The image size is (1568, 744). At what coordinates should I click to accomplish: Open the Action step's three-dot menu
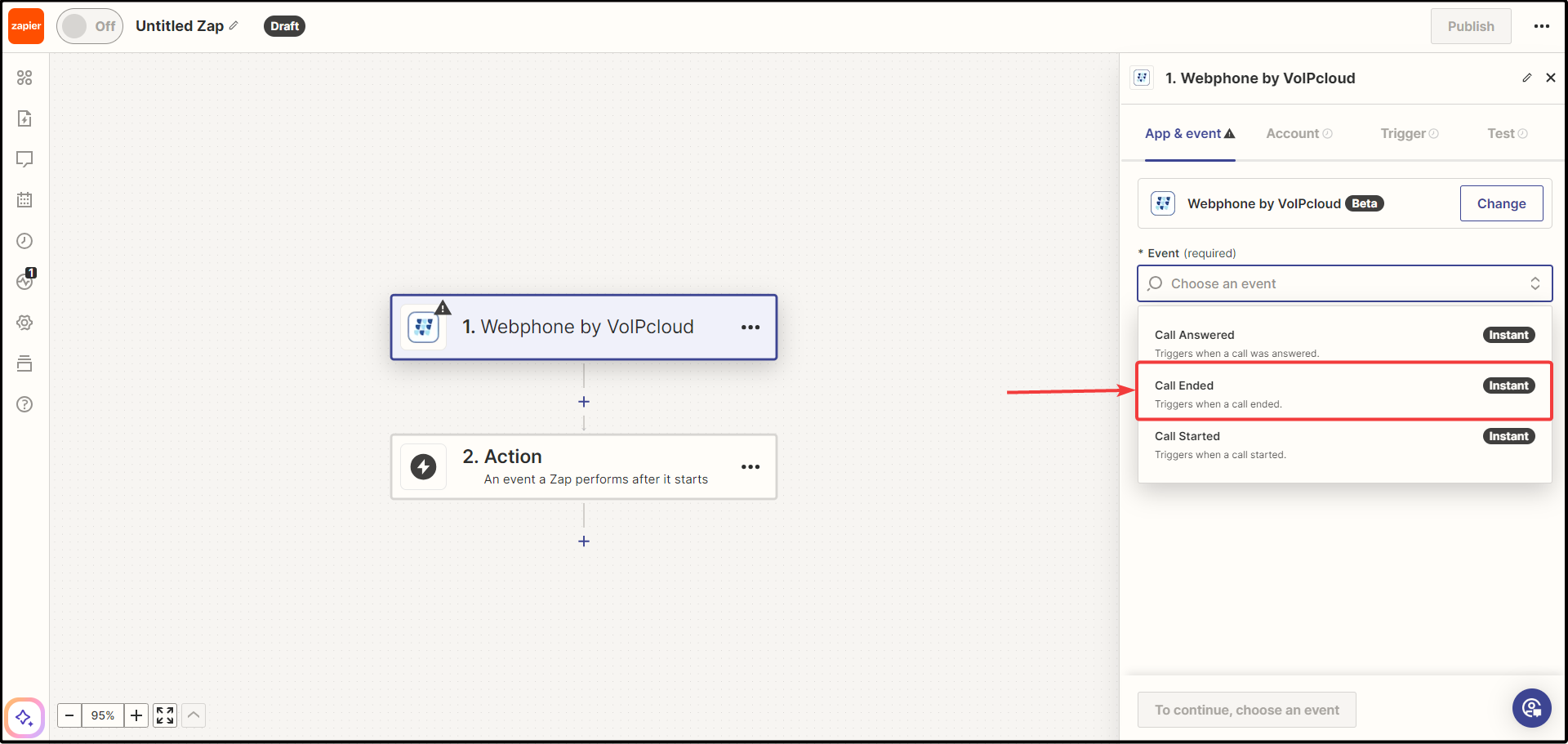point(750,467)
